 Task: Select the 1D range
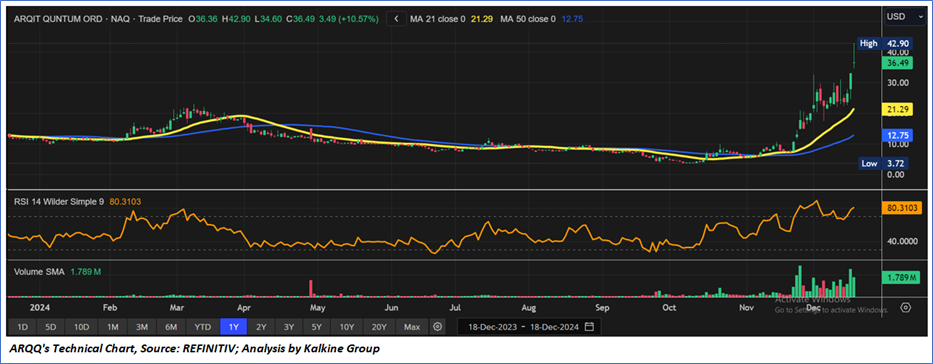pos(22,327)
